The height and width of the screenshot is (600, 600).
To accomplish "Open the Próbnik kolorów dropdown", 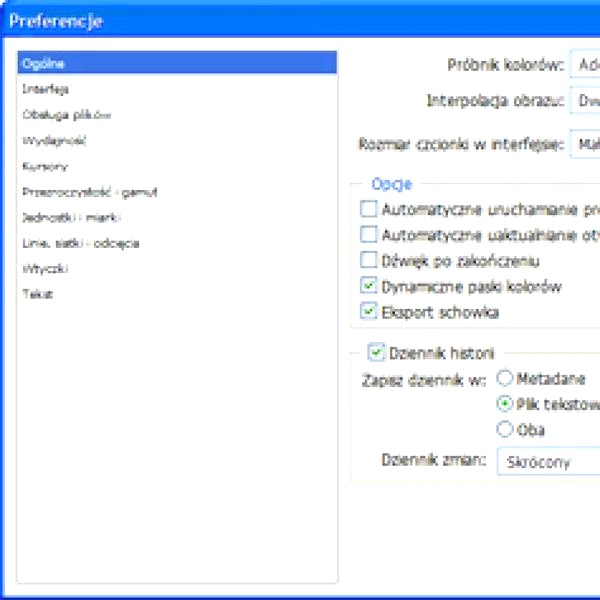I will coord(585,64).
